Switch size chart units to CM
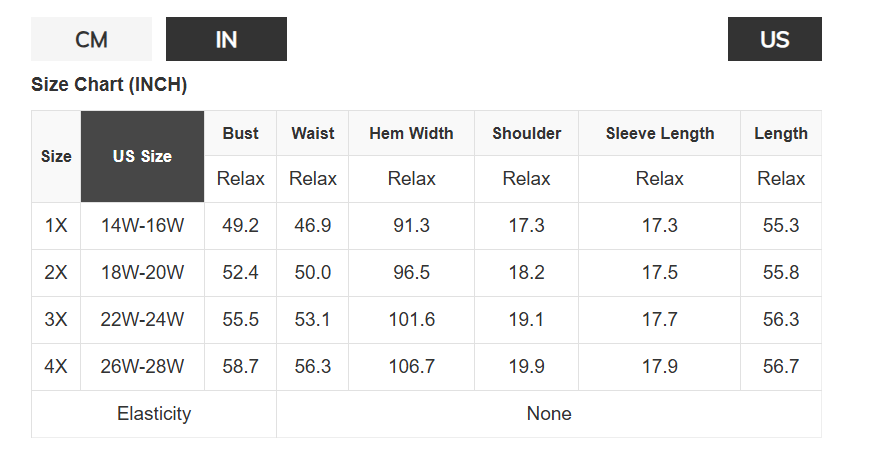869x464 pixels. pyautogui.click(x=91, y=40)
